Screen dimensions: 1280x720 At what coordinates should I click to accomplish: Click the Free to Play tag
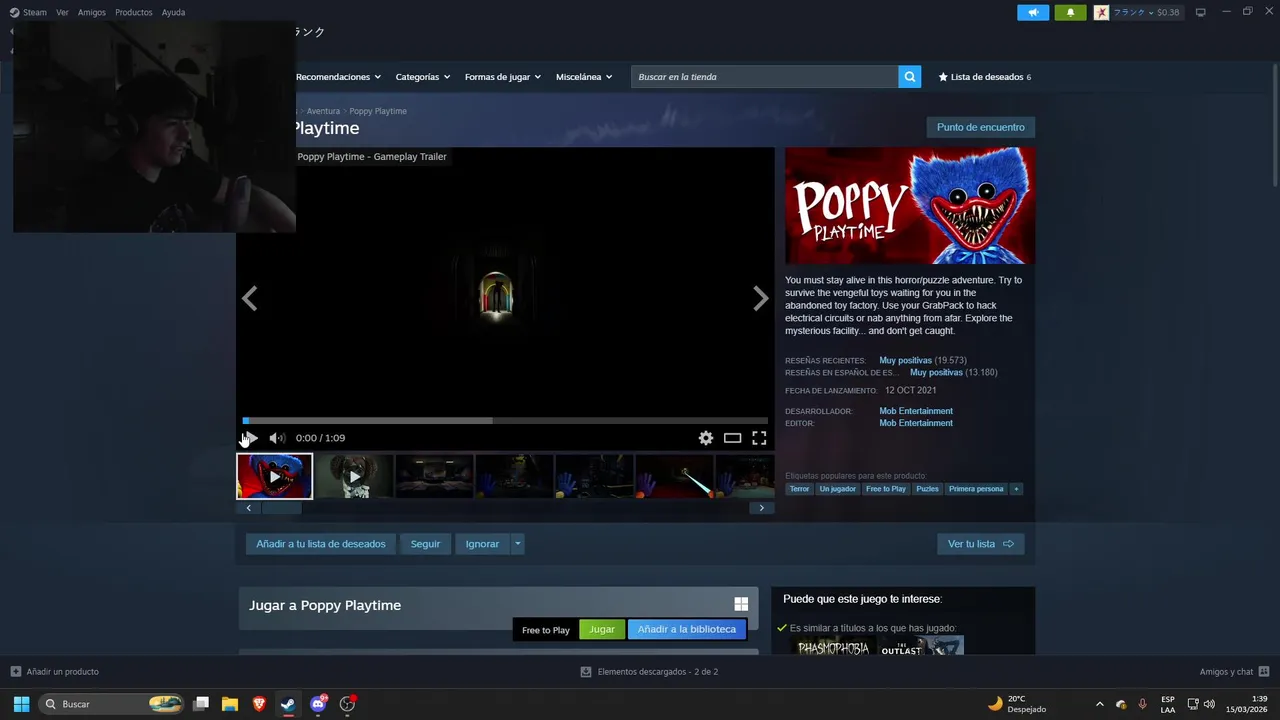[886, 489]
